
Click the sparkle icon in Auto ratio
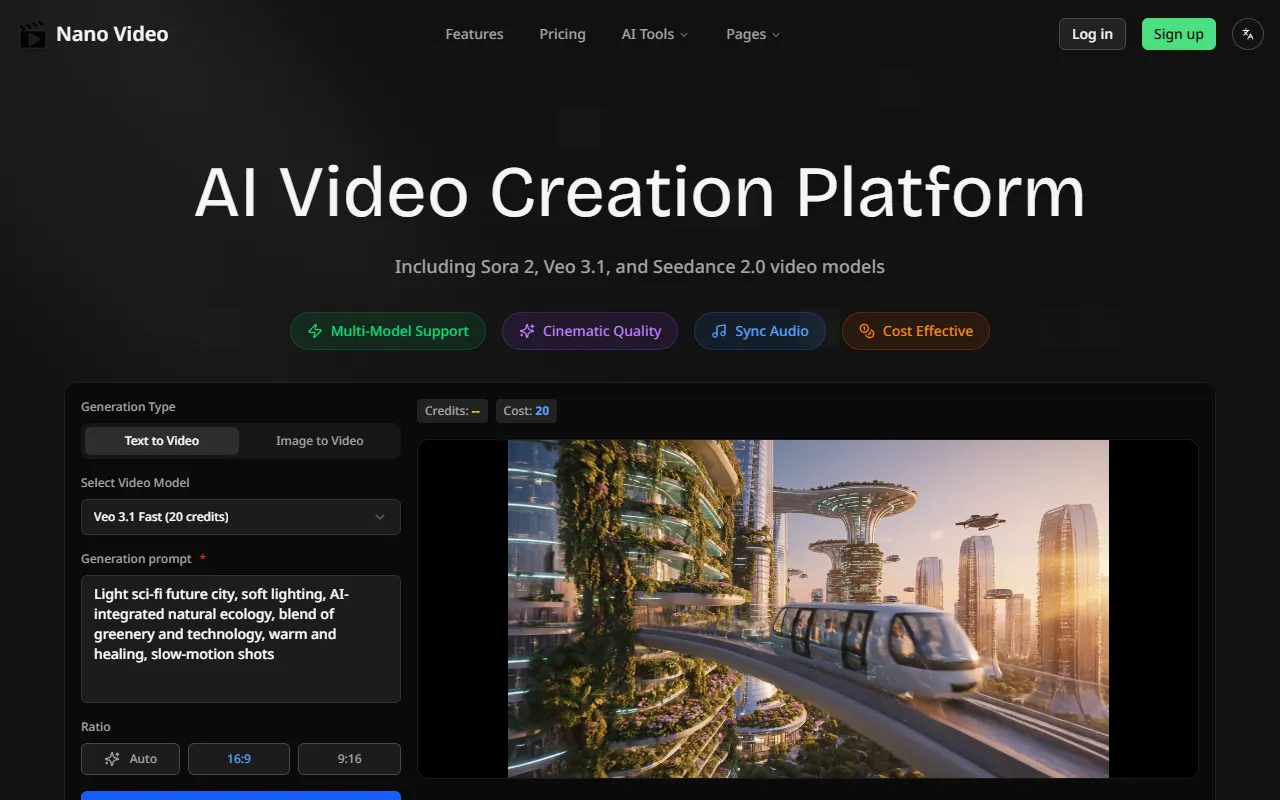(x=112, y=759)
